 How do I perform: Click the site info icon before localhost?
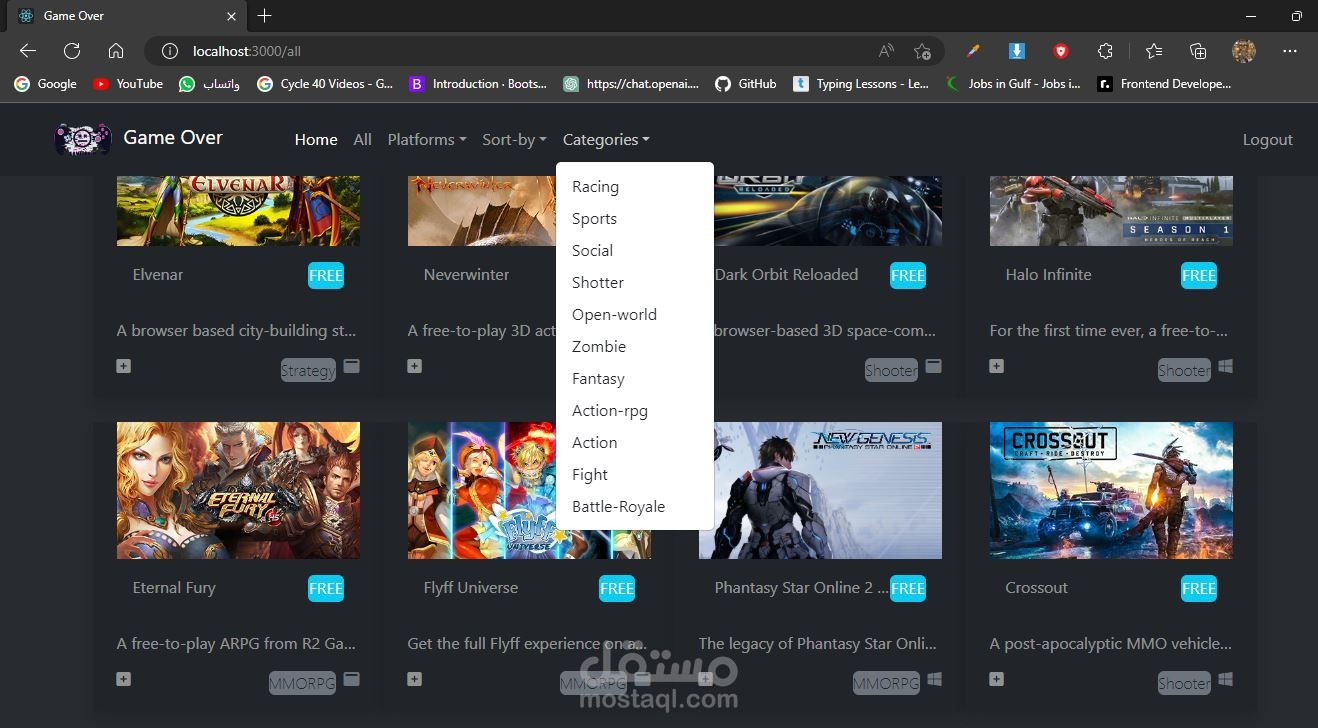click(170, 51)
